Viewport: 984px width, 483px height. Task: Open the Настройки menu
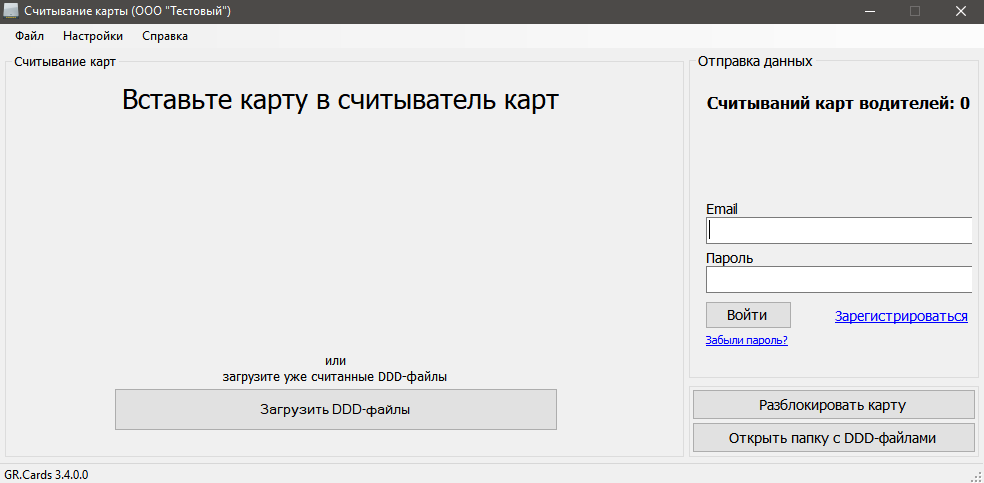[93, 36]
